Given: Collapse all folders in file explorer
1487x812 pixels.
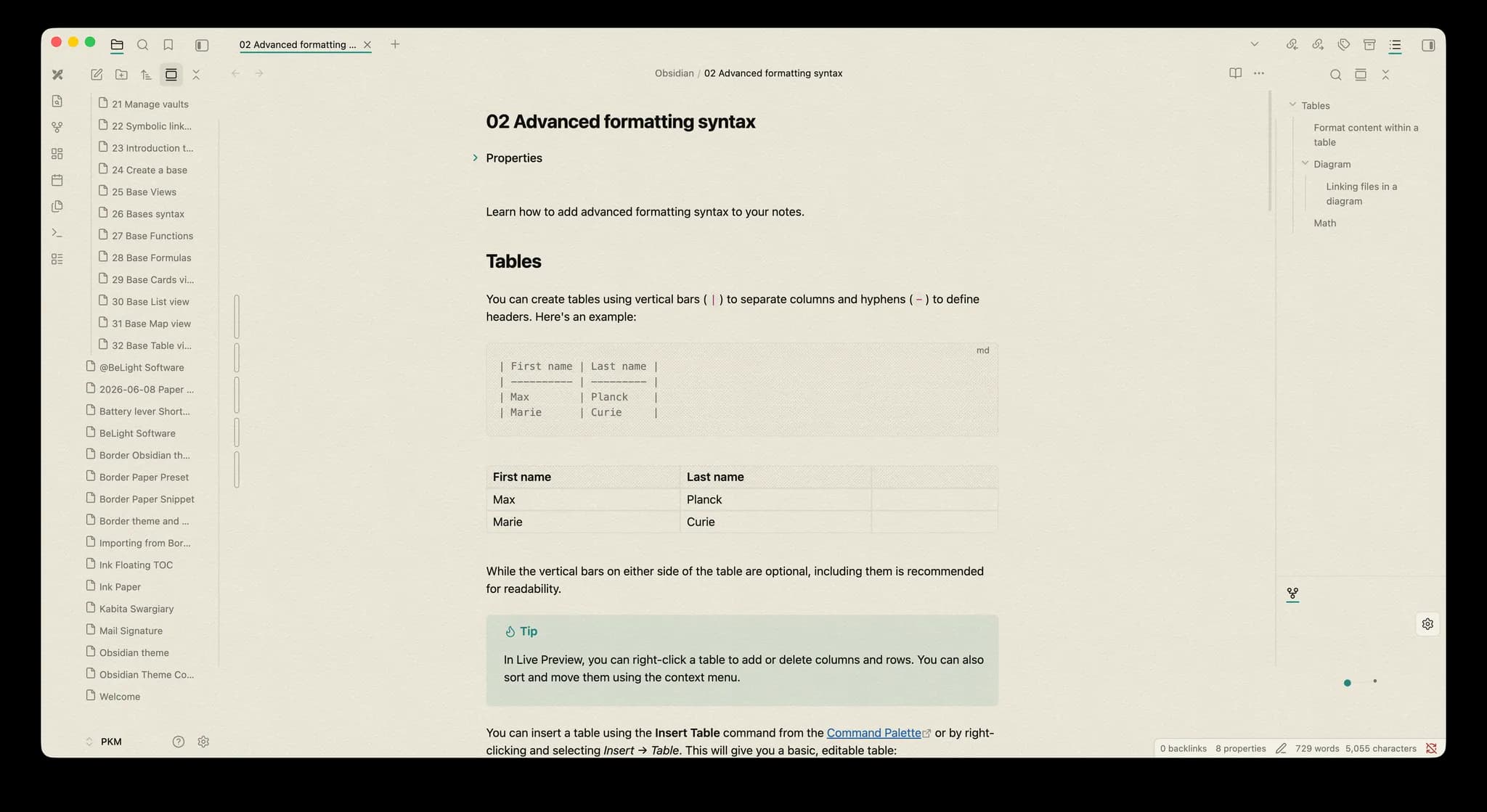Looking at the screenshot, I should point(196,75).
